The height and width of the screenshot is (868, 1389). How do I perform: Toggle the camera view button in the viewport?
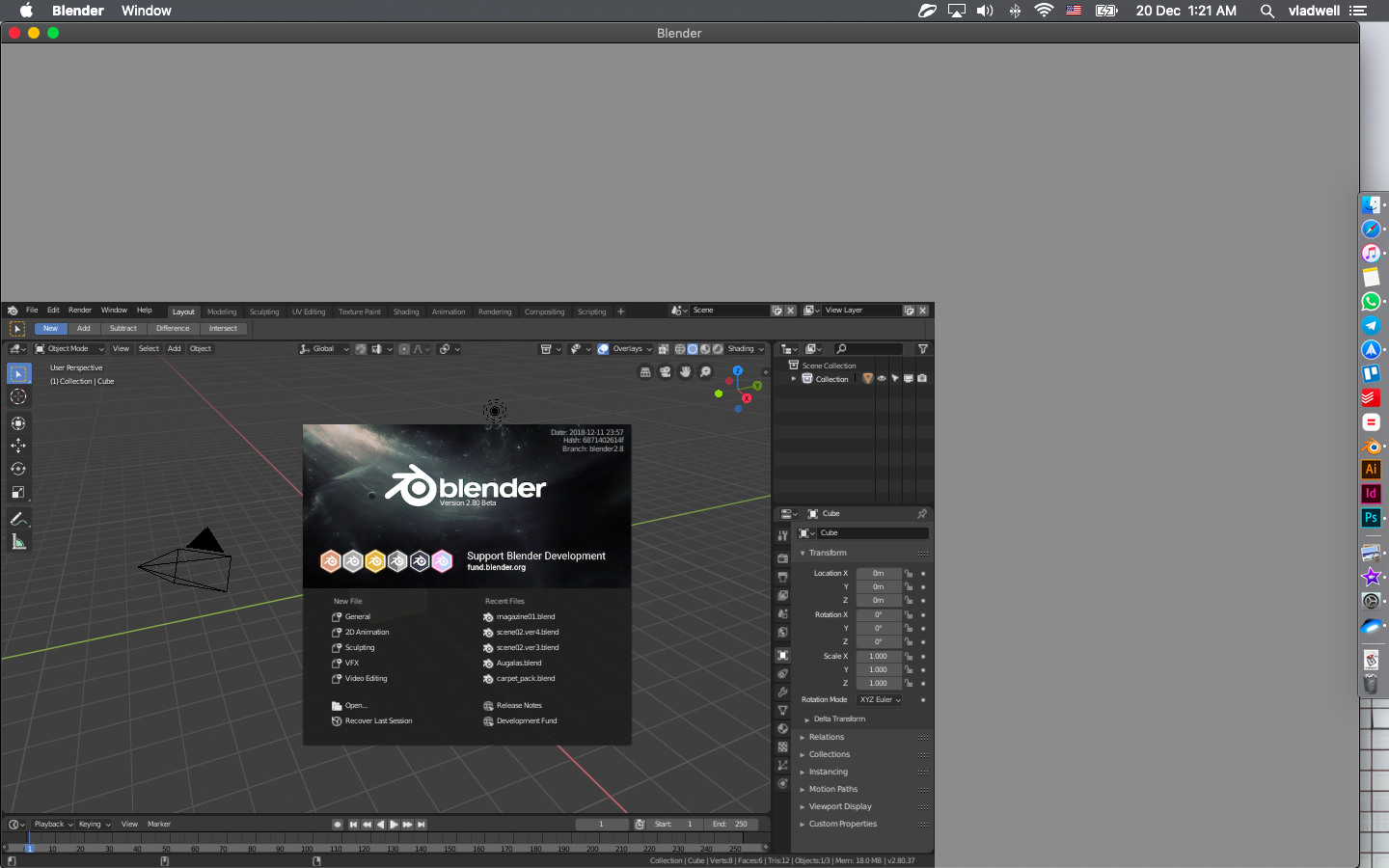click(666, 372)
